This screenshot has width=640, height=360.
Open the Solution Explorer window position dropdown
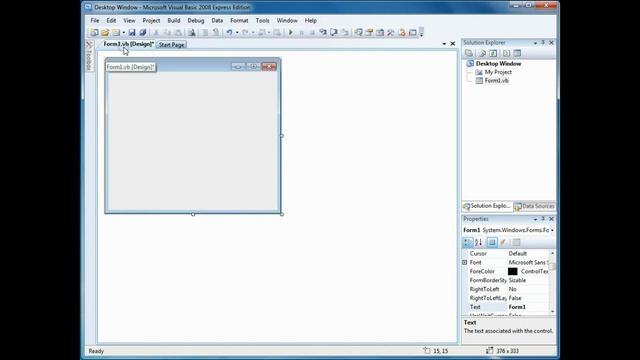535,42
